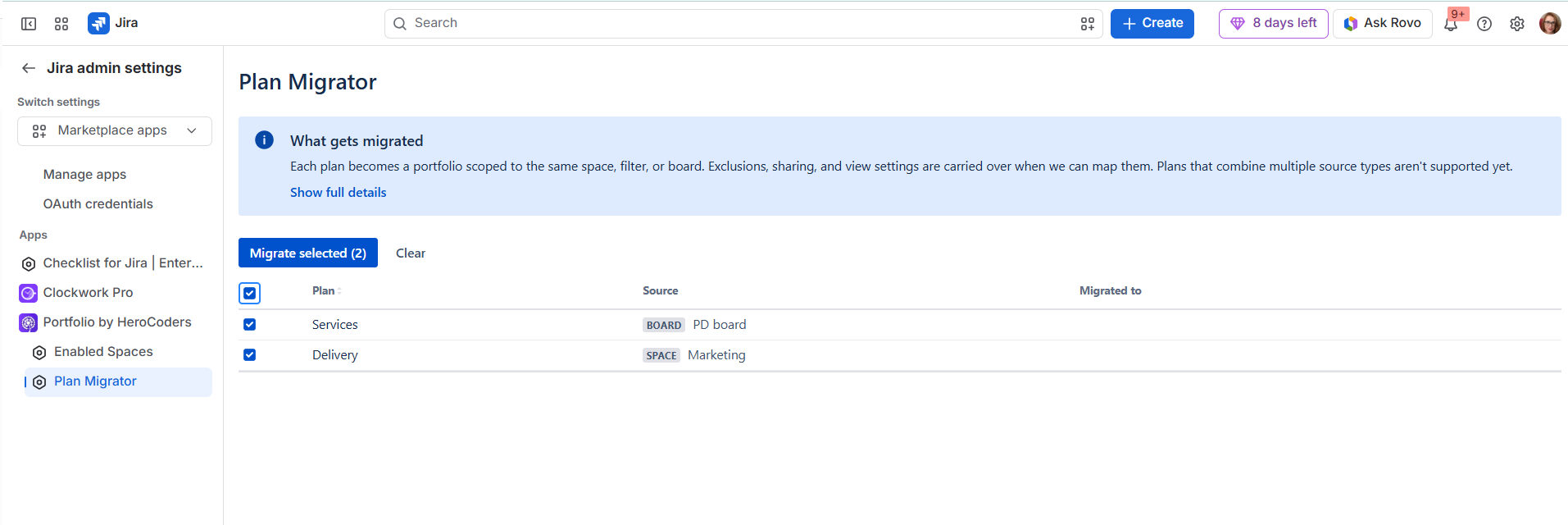1568x525 pixels.
Task: Click the SPACE source tag
Action: click(x=661, y=355)
